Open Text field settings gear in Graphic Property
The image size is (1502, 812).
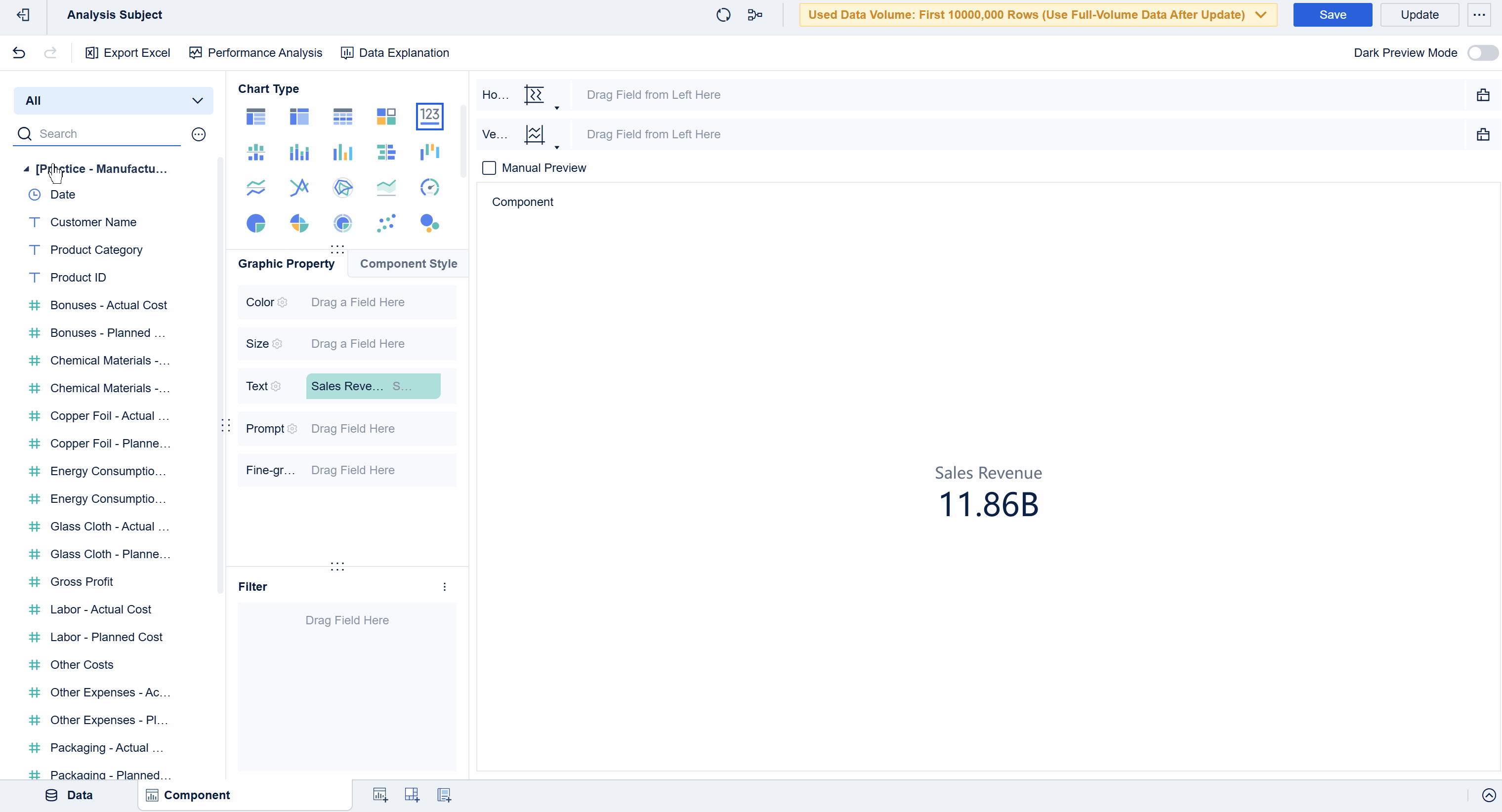point(276,386)
